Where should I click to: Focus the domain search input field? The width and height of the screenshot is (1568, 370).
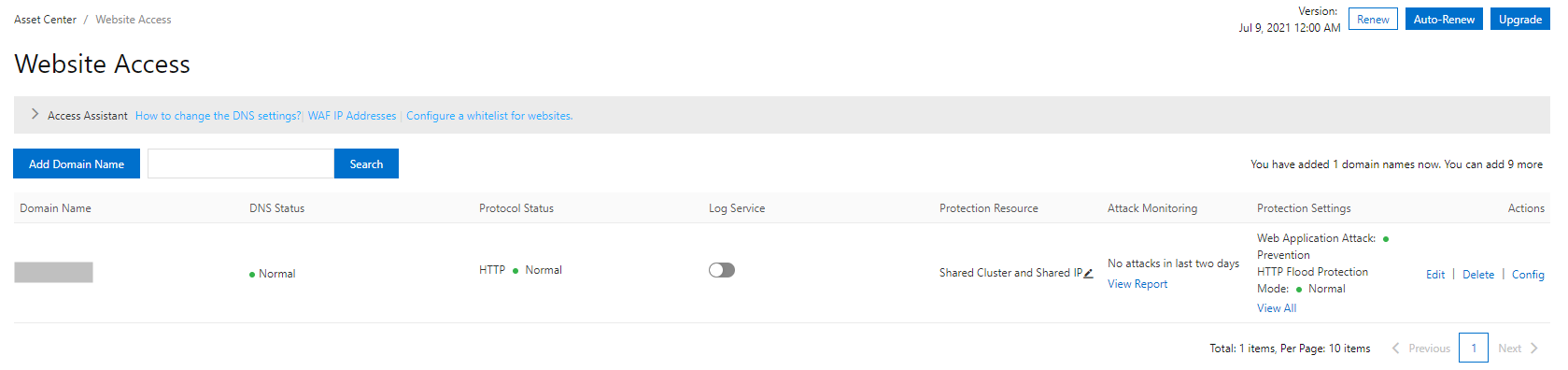point(241,164)
